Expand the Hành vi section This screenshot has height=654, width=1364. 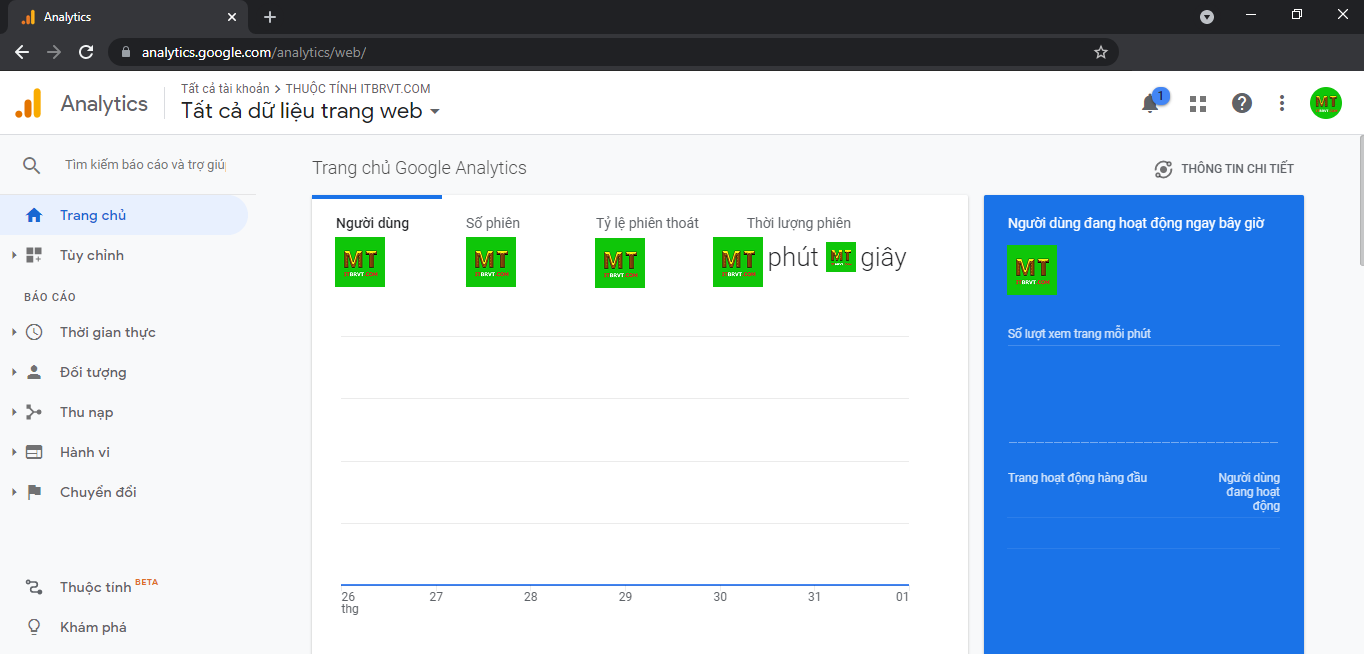15,452
